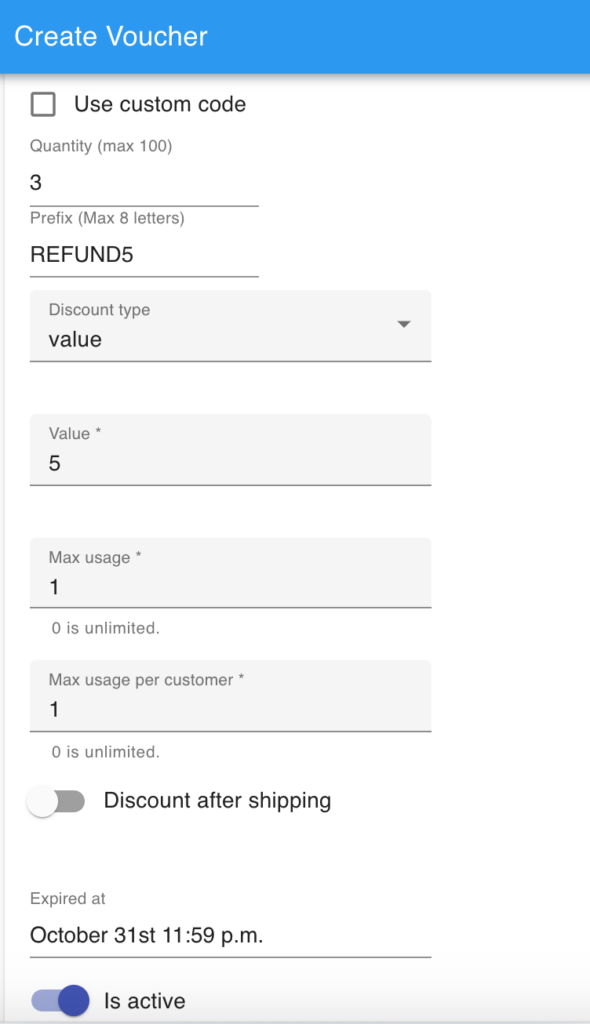Click the Quantity input field
The height and width of the screenshot is (1024, 590).
coord(140,183)
